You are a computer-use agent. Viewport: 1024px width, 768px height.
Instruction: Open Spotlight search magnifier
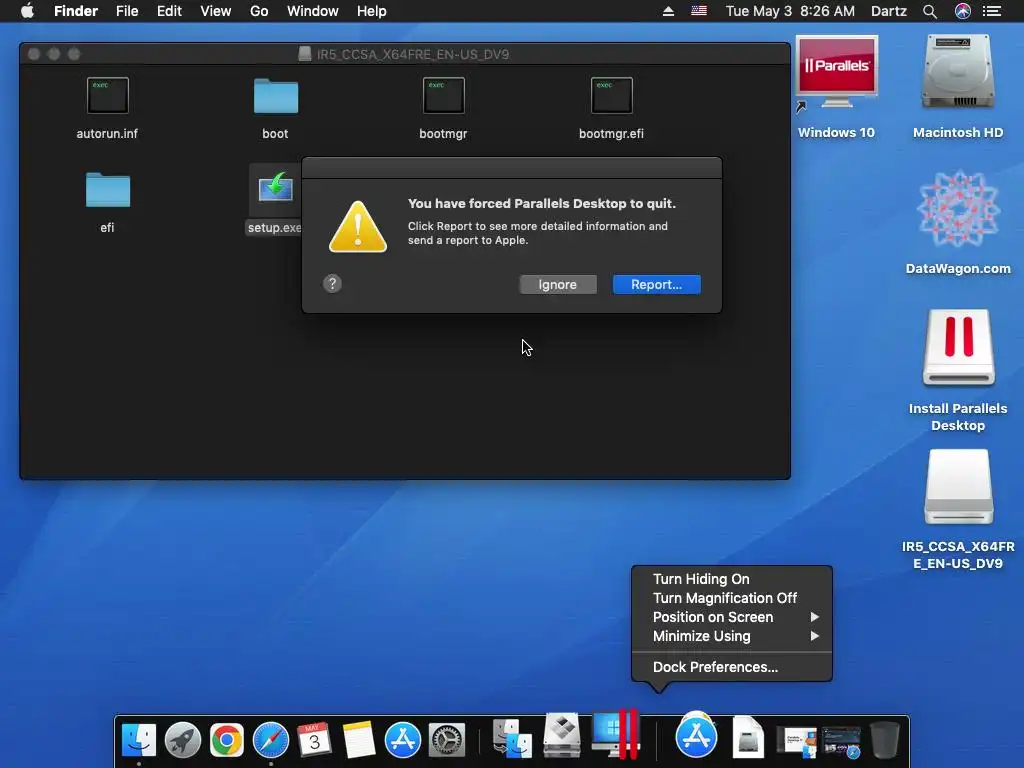(x=930, y=11)
